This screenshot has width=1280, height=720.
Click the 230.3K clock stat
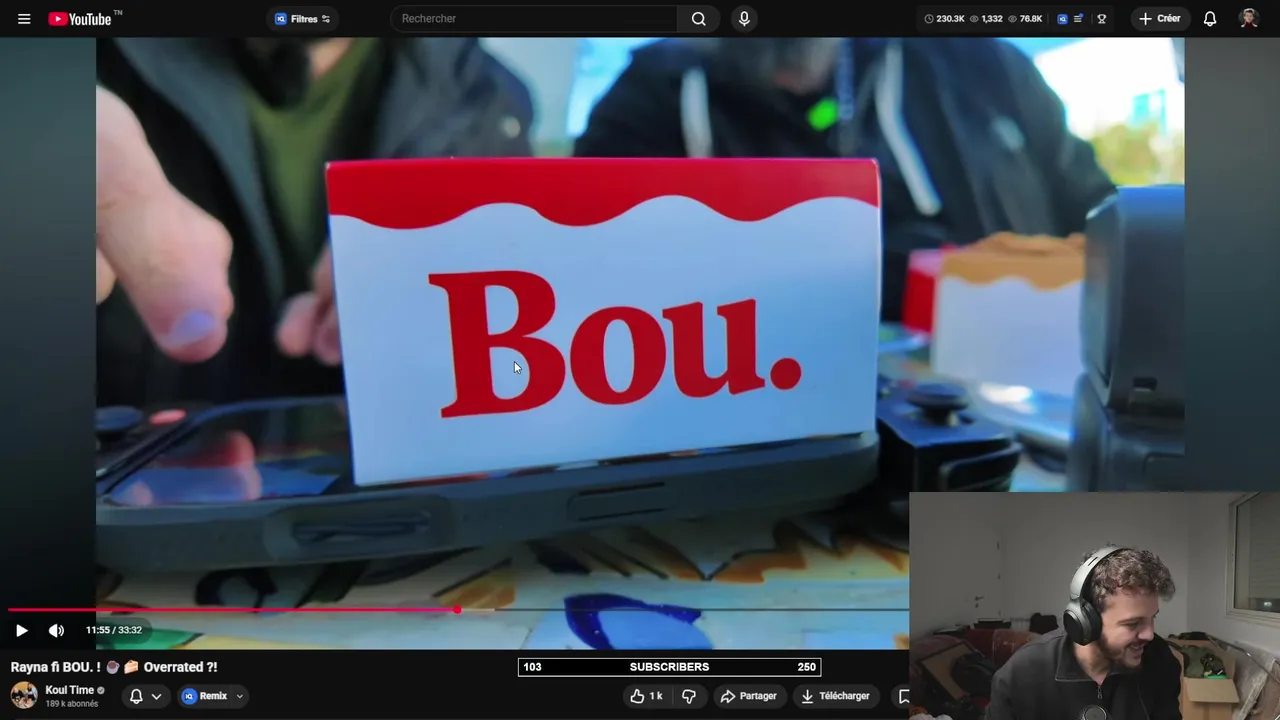(944, 19)
